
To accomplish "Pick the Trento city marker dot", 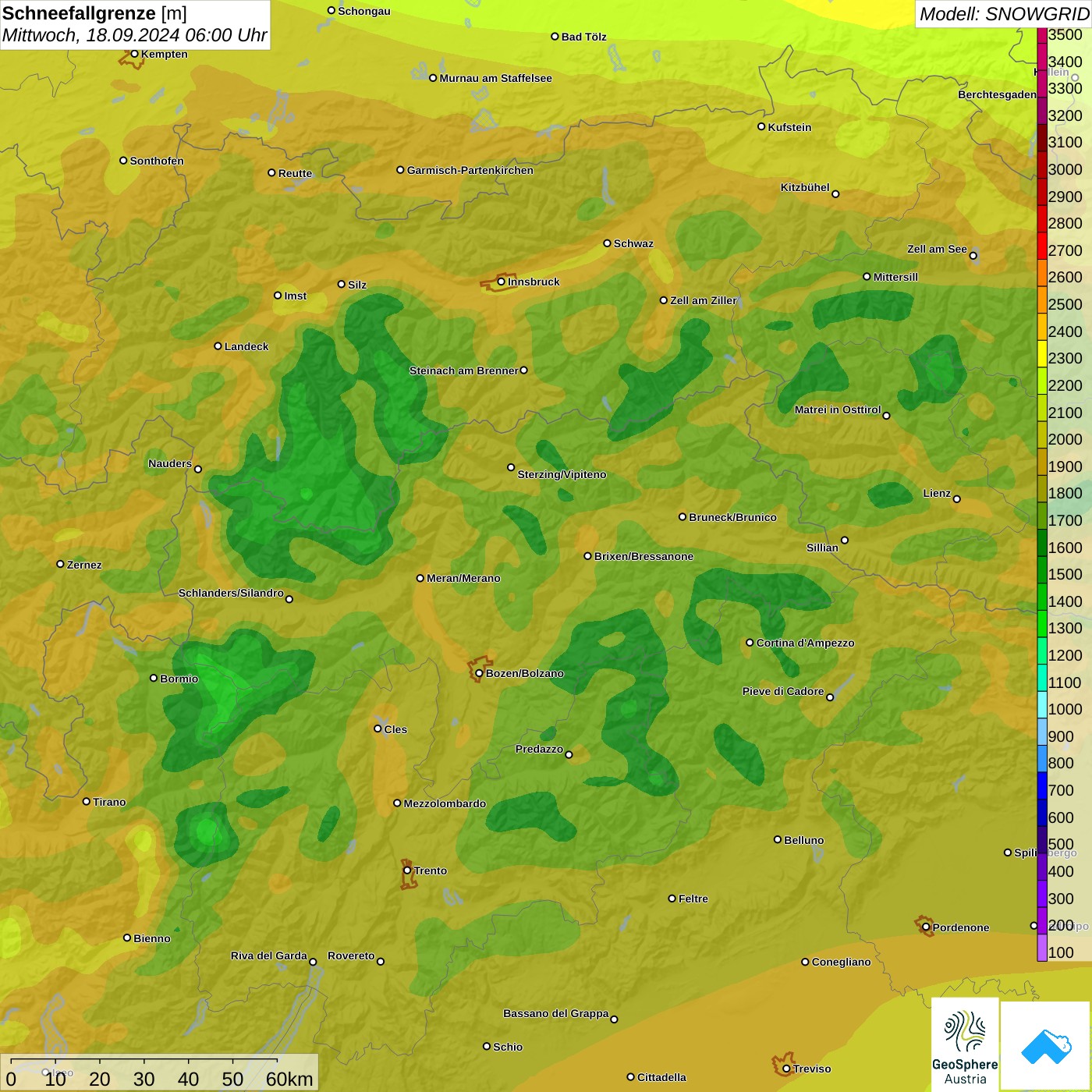I will point(407,870).
